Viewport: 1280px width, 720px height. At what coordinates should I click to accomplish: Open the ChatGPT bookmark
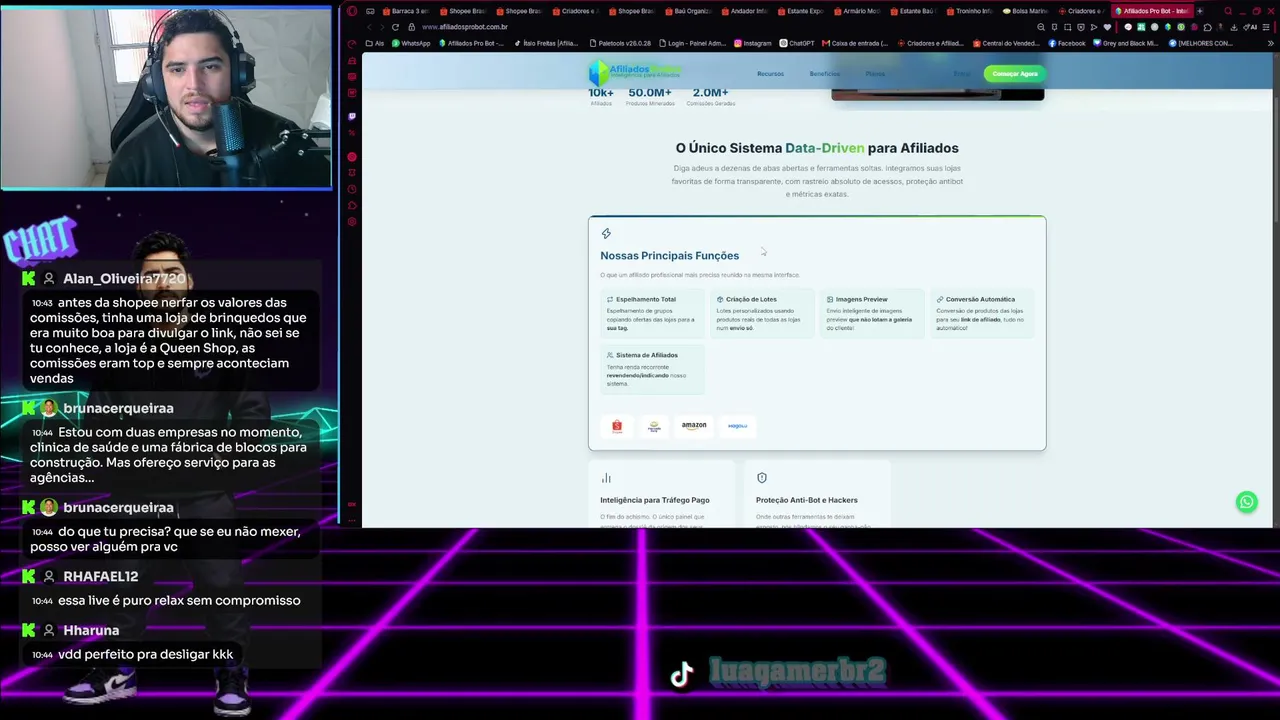click(797, 44)
